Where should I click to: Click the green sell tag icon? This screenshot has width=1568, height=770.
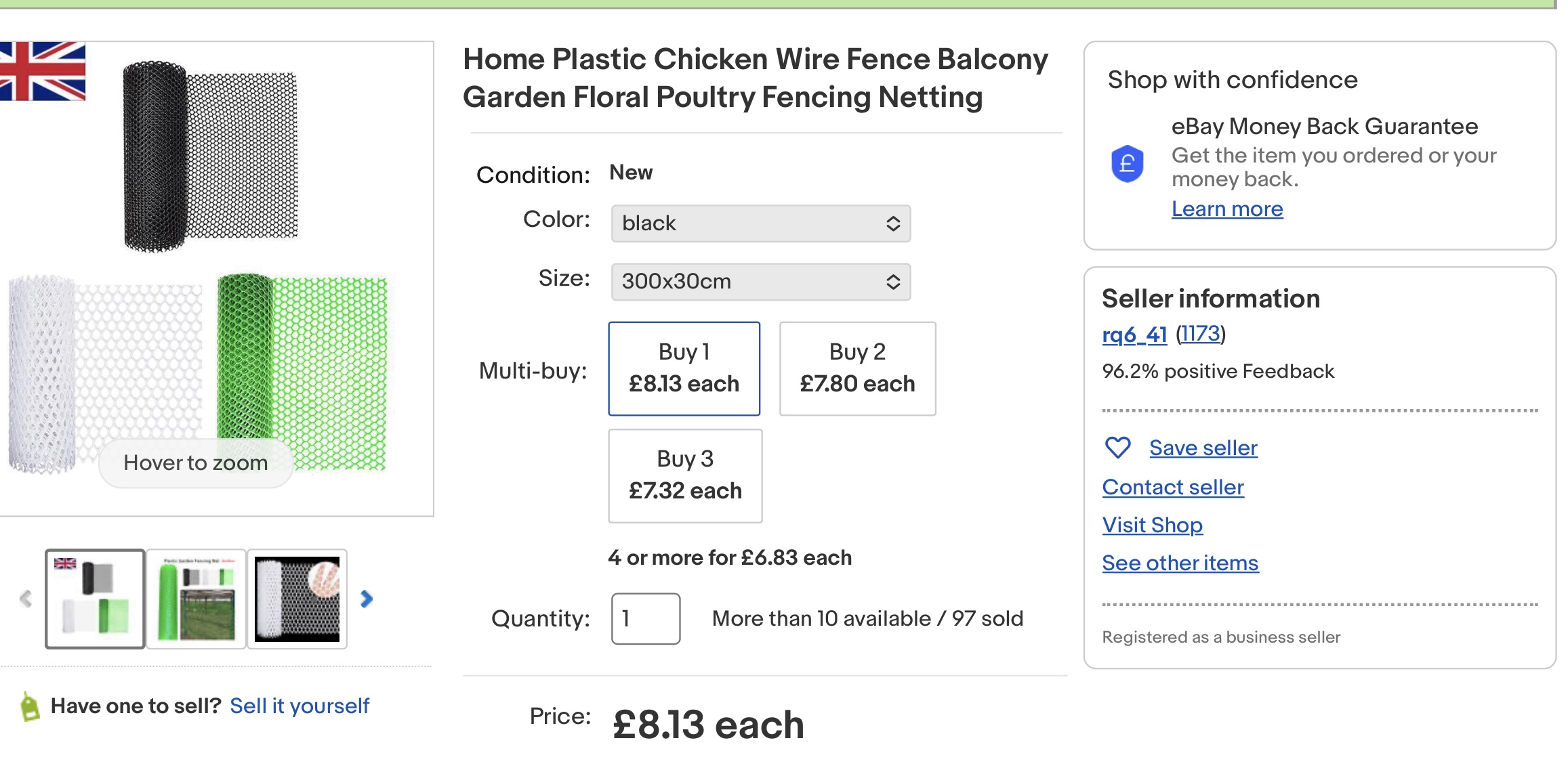(30, 706)
